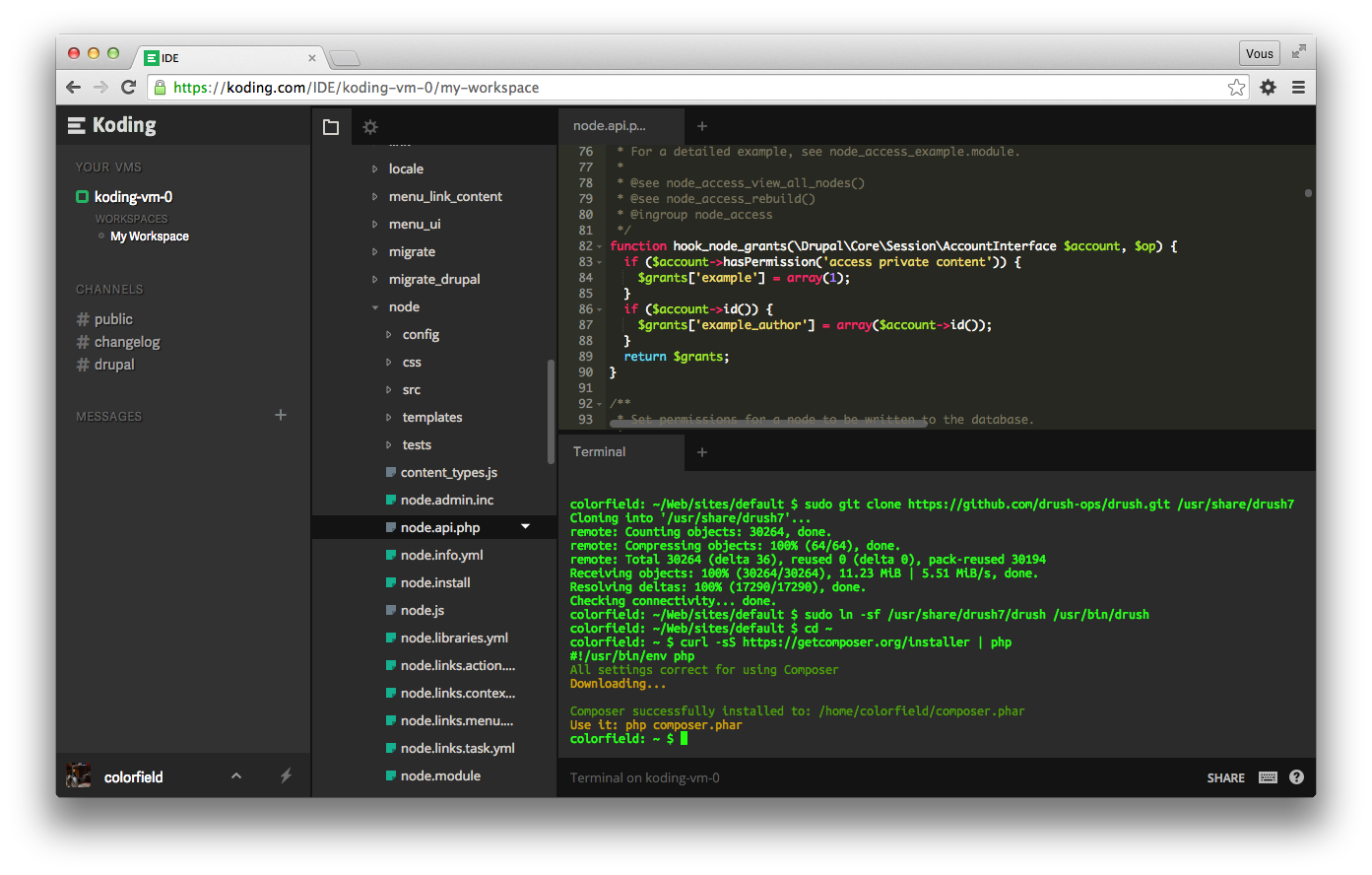Select the Terminal tab

point(602,451)
